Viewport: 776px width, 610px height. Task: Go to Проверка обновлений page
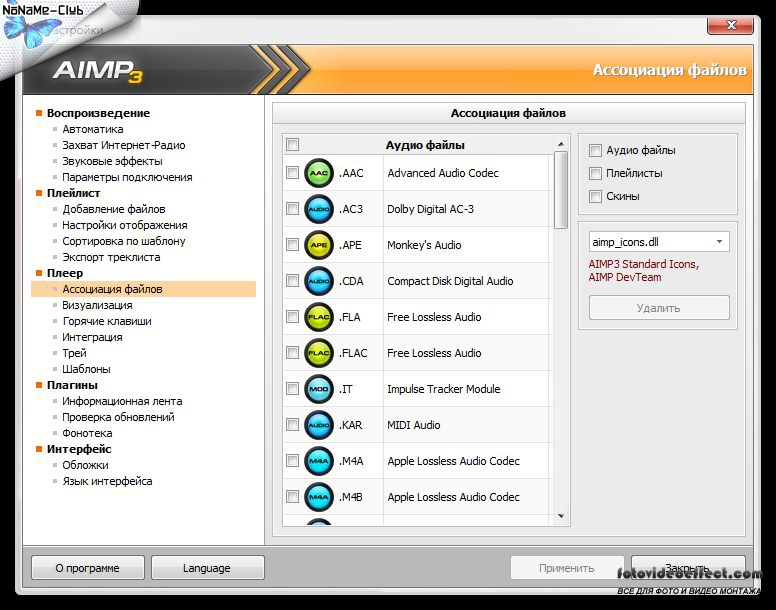click(x=118, y=417)
